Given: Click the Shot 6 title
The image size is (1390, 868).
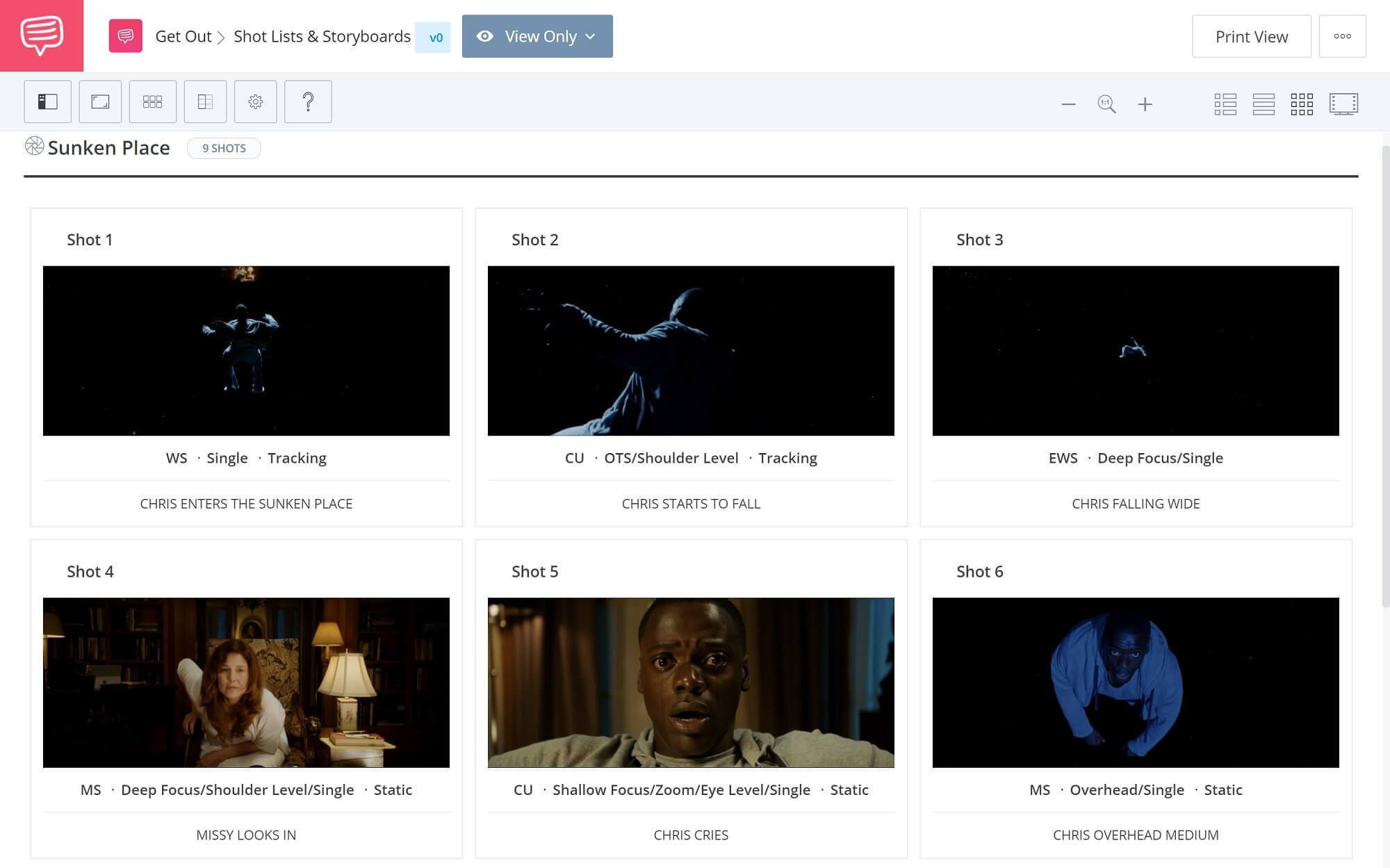Looking at the screenshot, I should [x=980, y=571].
